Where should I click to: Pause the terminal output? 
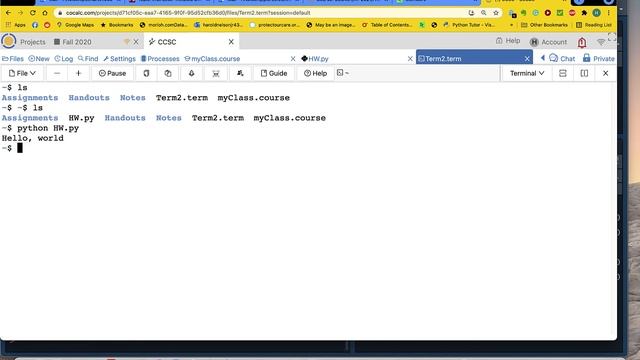[x=112, y=73]
